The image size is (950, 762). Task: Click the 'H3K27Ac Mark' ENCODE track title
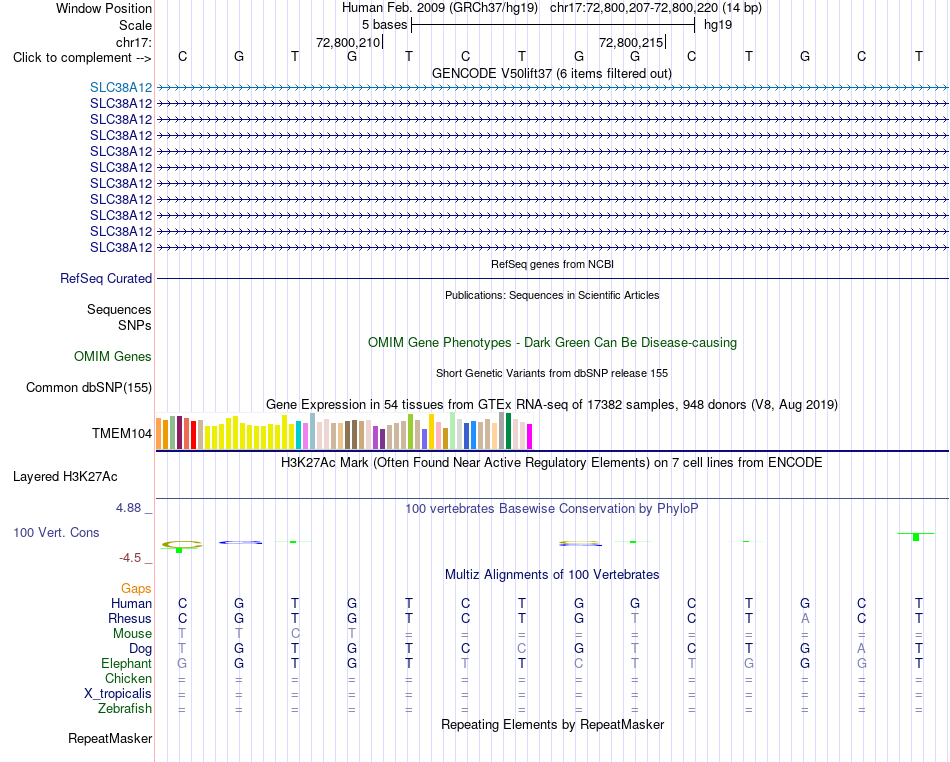coord(552,463)
